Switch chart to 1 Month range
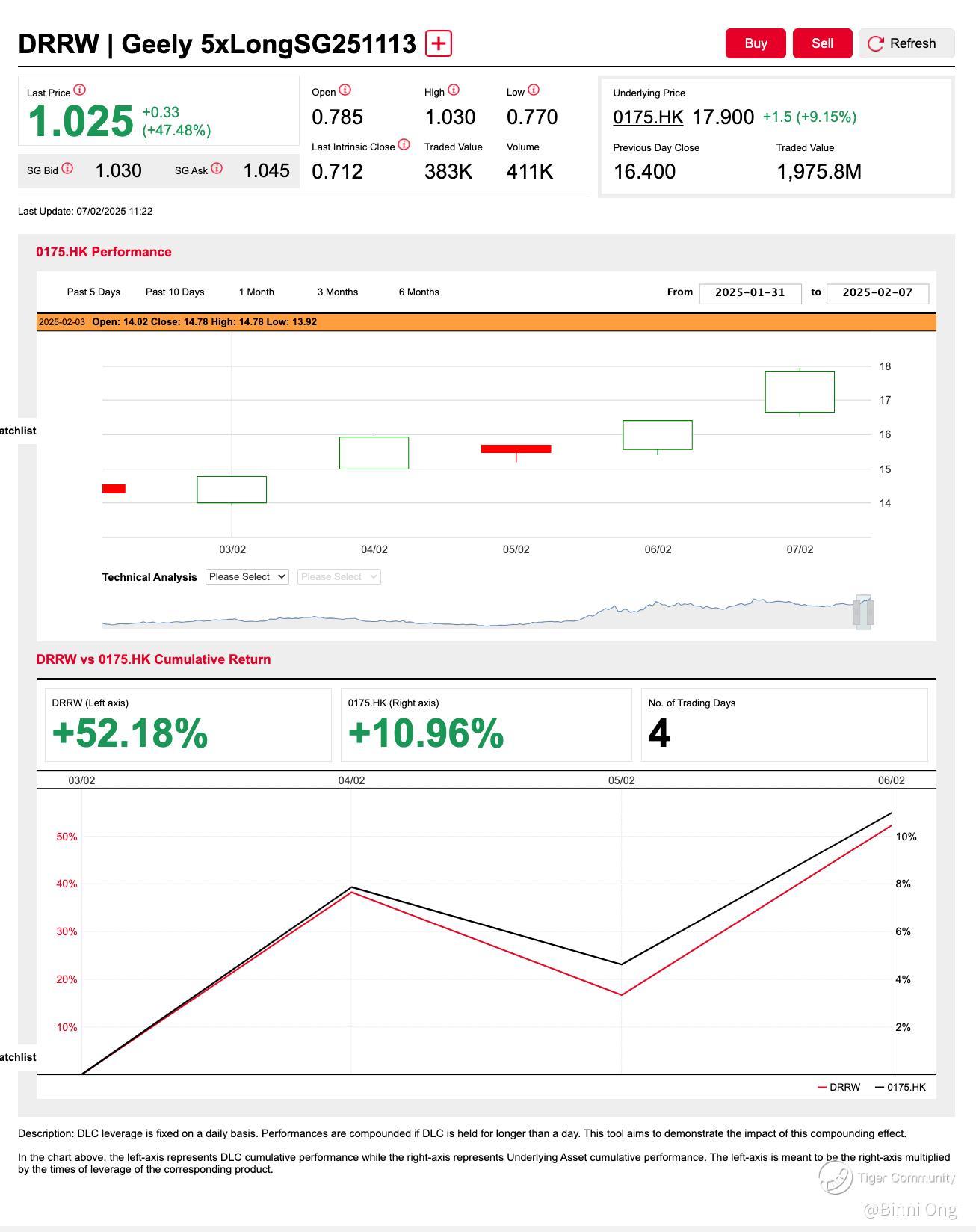 coord(256,292)
